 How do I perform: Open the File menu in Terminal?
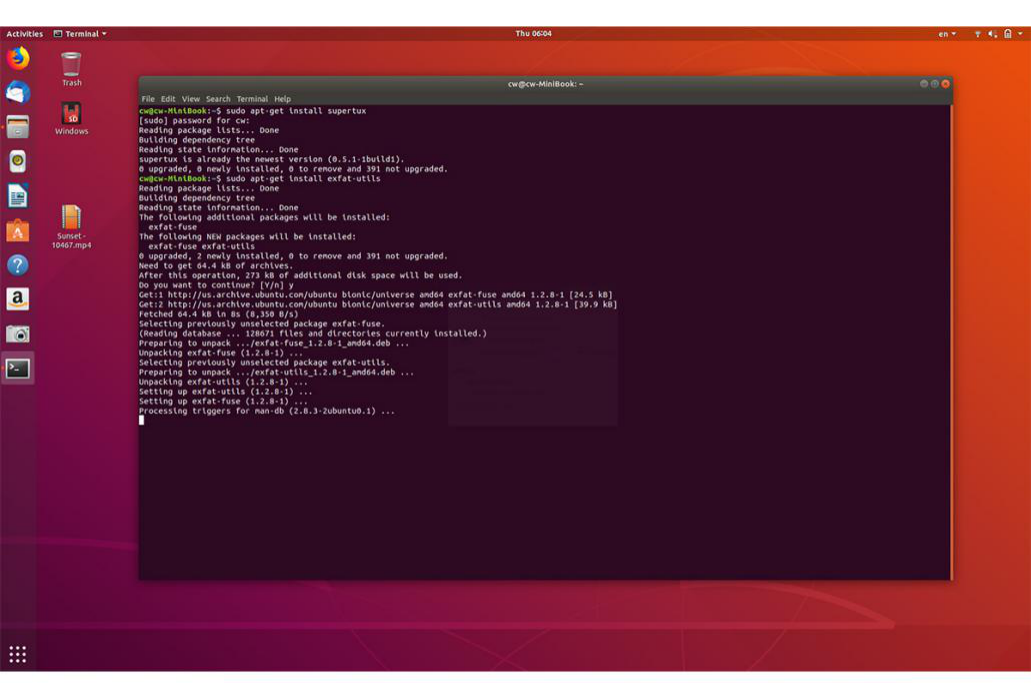pyautogui.click(x=148, y=99)
